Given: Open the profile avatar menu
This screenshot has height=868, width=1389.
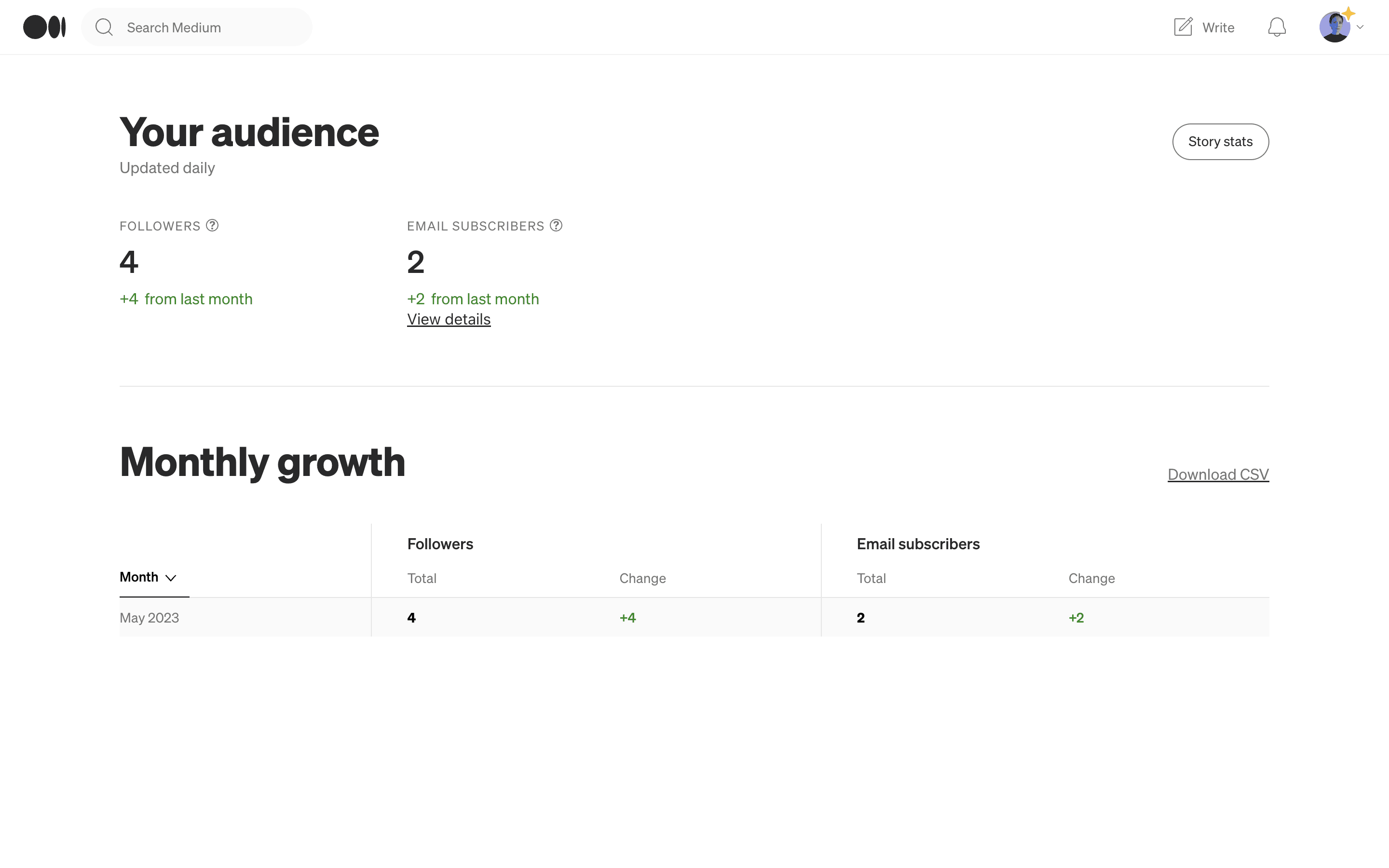Looking at the screenshot, I should point(1335,27).
